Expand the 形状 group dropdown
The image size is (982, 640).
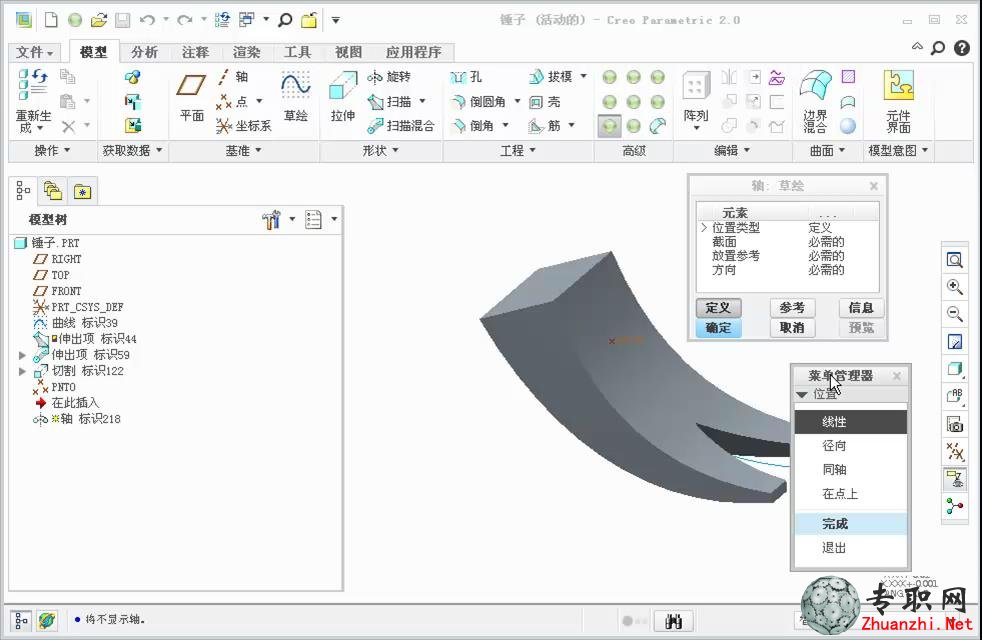coord(380,151)
